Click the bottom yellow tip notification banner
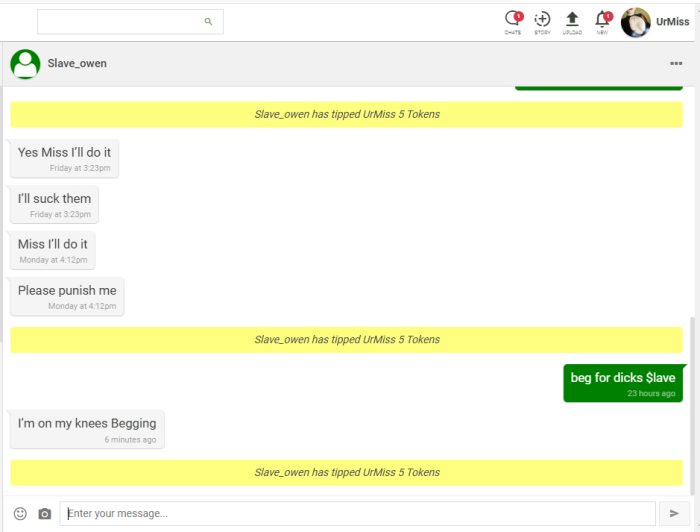This screenshot has height=532, width=700. (346, 473)
